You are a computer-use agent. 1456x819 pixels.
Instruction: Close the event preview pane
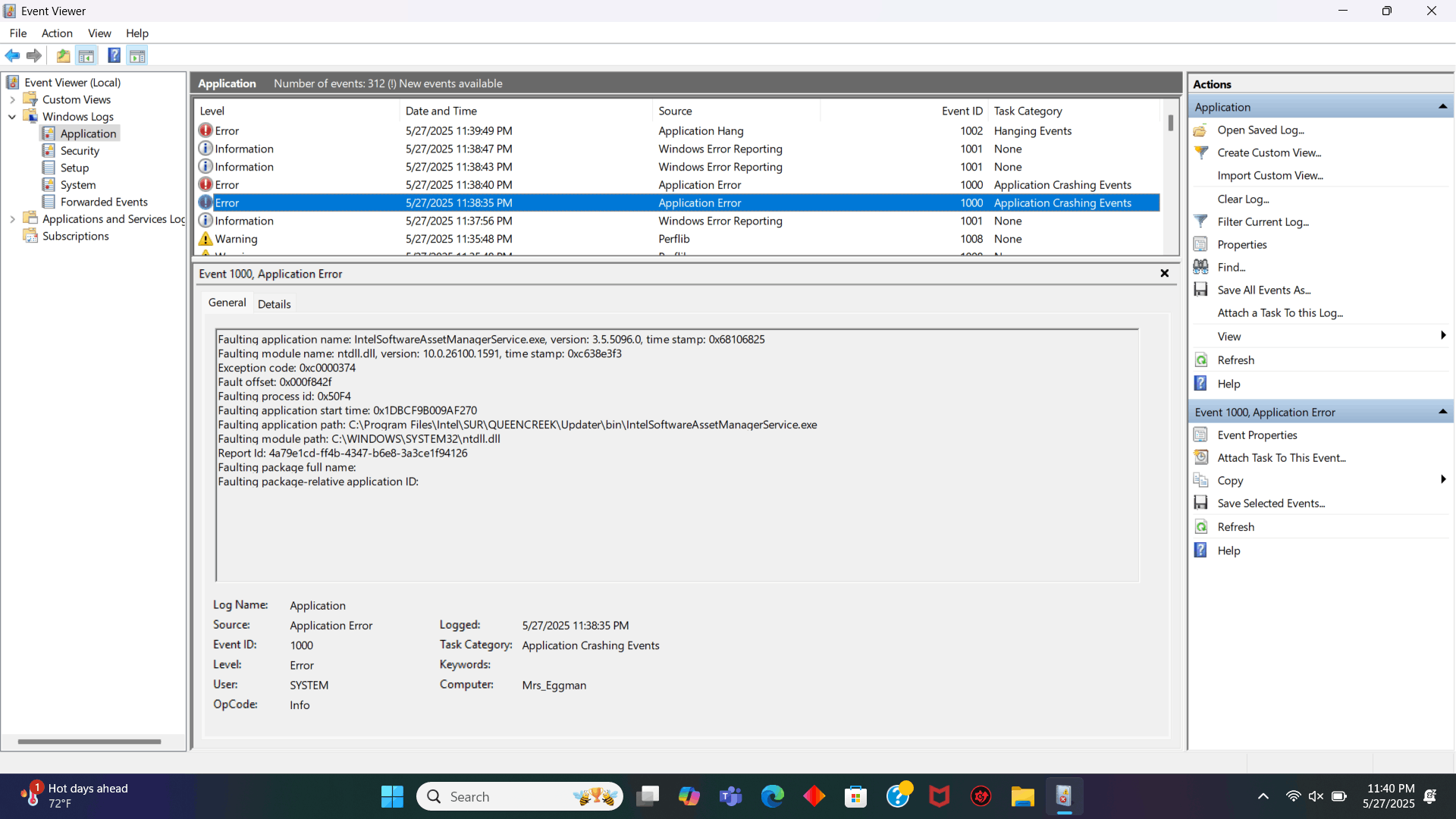[x=1165, y=274]
